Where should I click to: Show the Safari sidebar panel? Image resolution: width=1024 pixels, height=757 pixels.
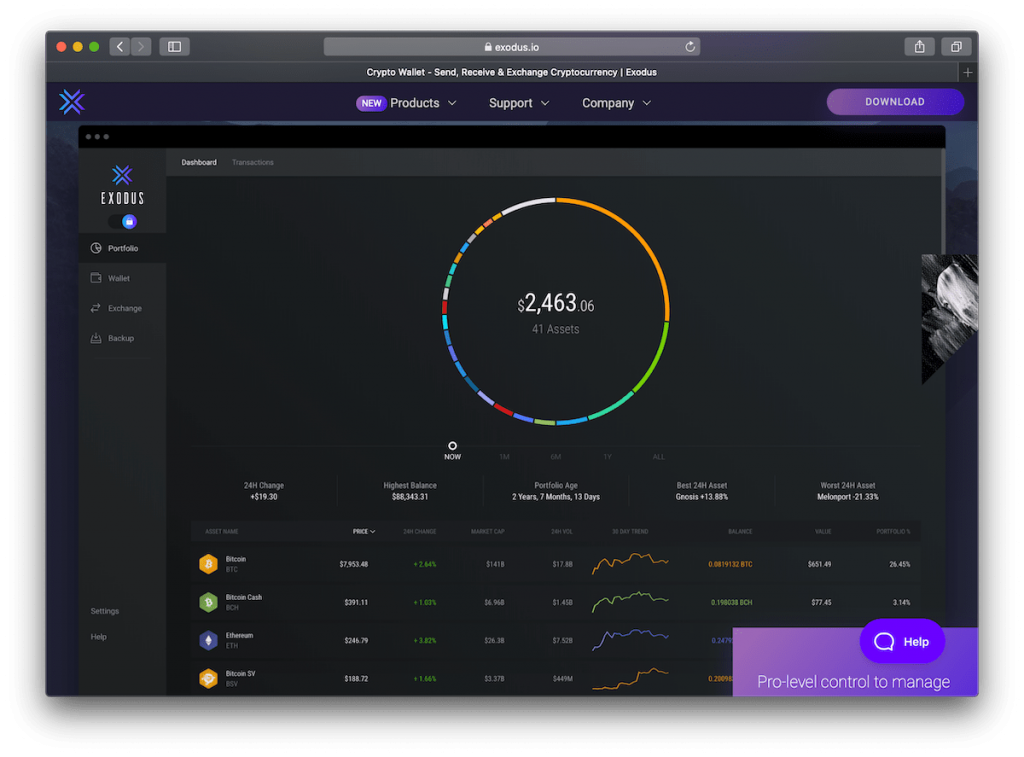point(174,46)
